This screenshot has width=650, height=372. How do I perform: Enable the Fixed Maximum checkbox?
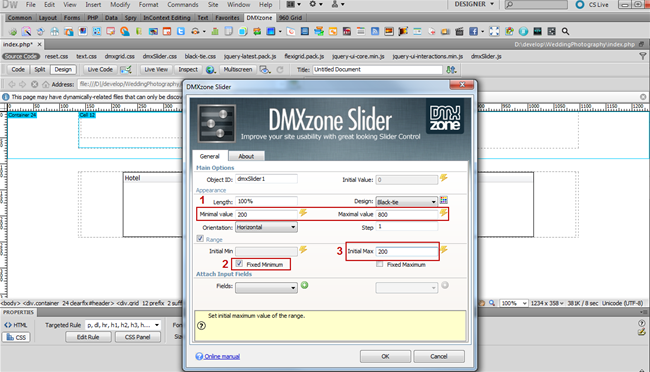(379, 264)
